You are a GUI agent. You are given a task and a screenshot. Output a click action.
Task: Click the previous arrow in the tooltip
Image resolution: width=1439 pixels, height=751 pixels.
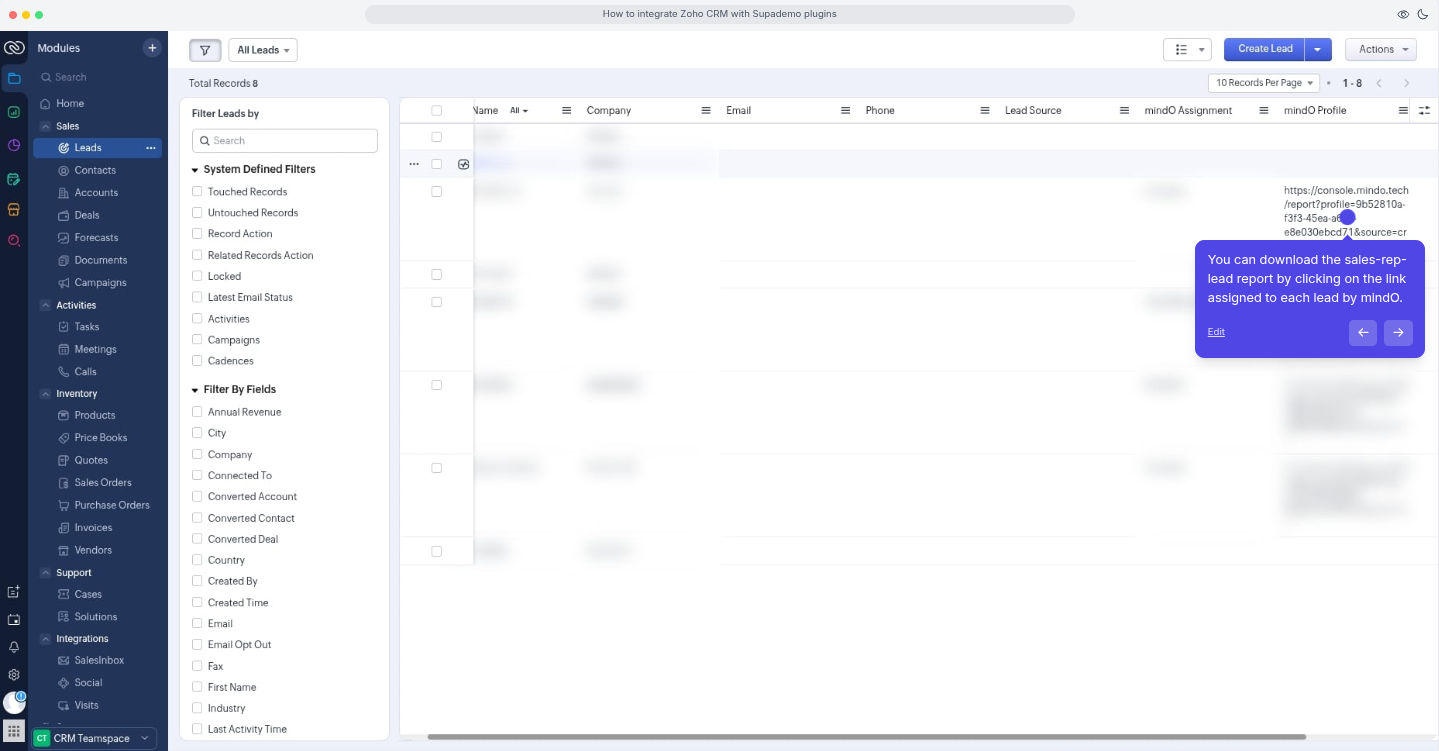click(x=1362, y=333)
